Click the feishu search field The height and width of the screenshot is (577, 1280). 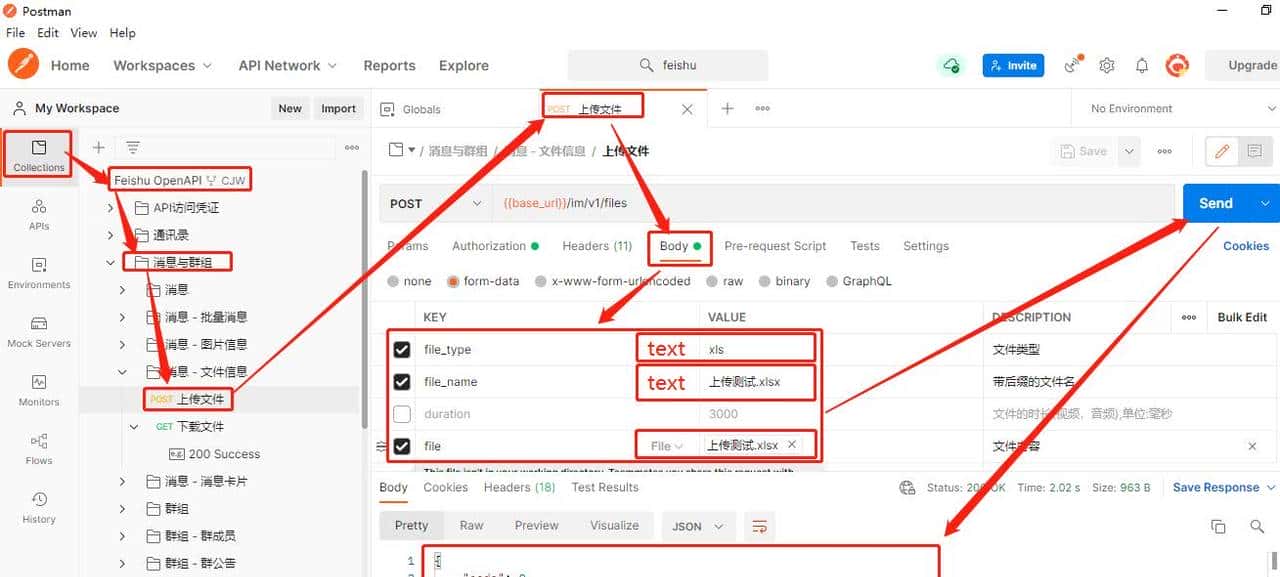(x=668, y=65)
